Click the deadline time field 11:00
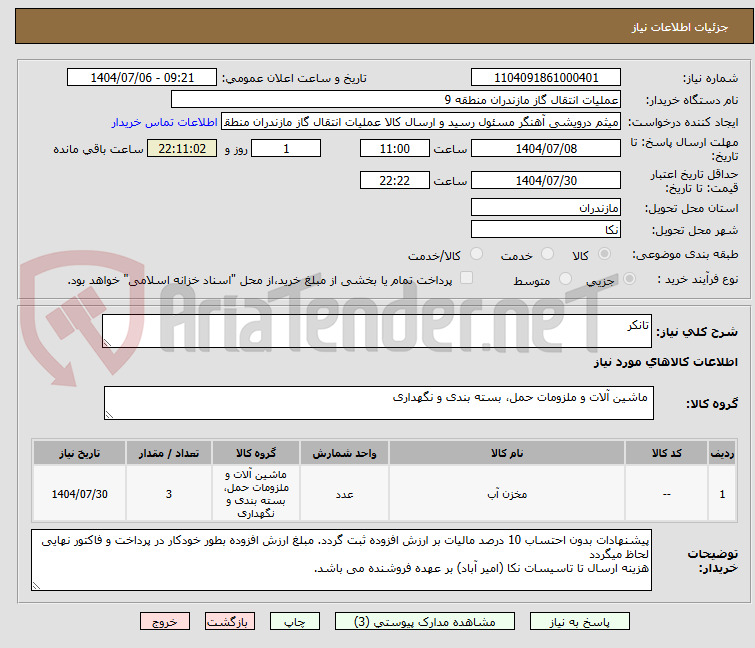The height and width of the screenshot is (648, 755). (x=395, y=148)
